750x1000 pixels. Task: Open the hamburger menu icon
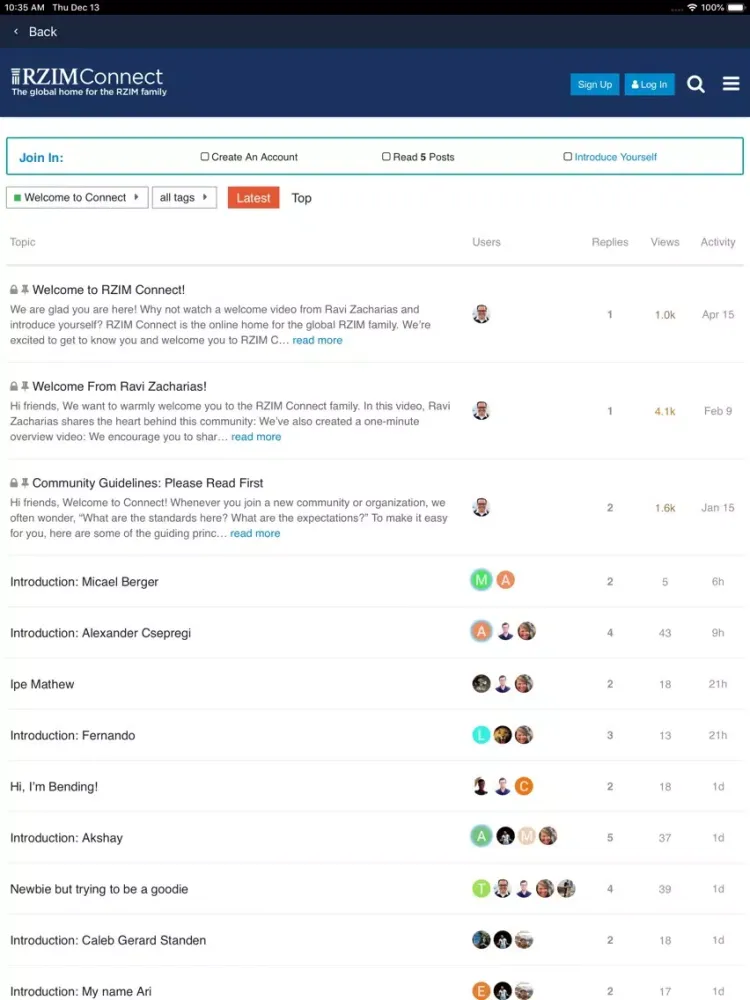tap(731, 84)
